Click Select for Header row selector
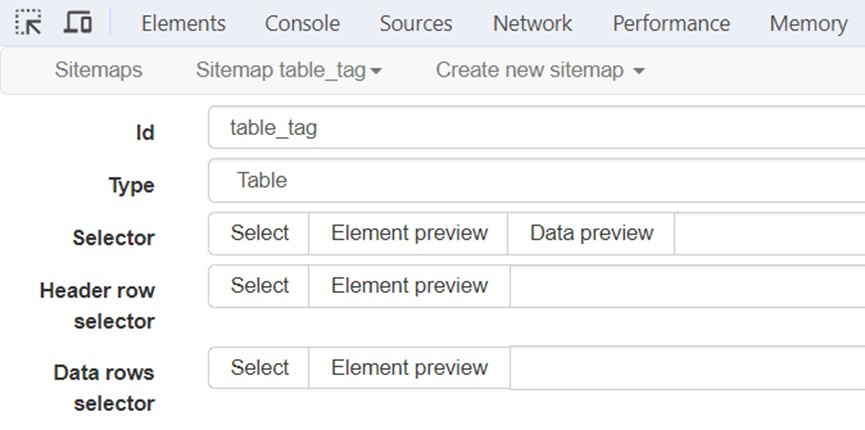The height and width of the screenshot is (430, 865). 259,286
